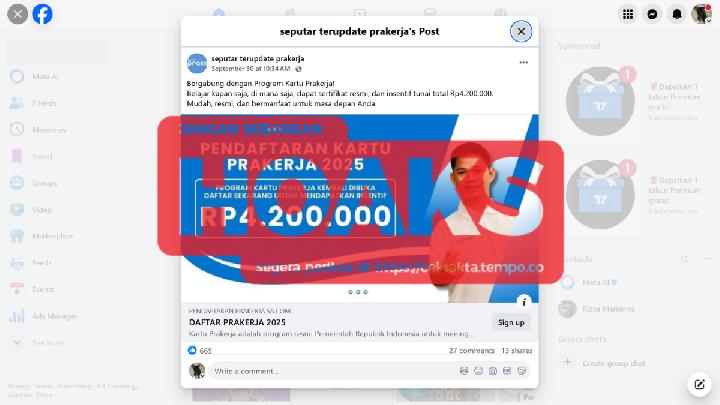Screen dimensions: 720x405
Task: Attach a photo with camera icon
Action: coord(493,371)
